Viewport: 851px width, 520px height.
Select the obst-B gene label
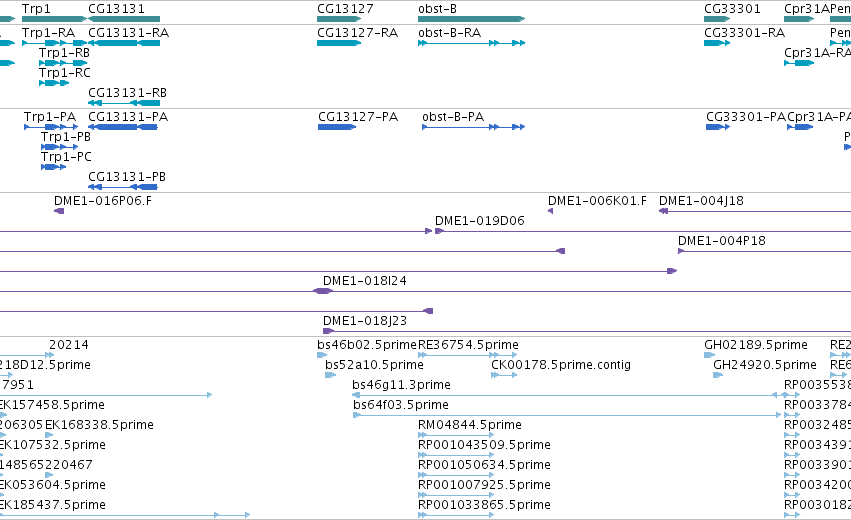pos(437,9)
